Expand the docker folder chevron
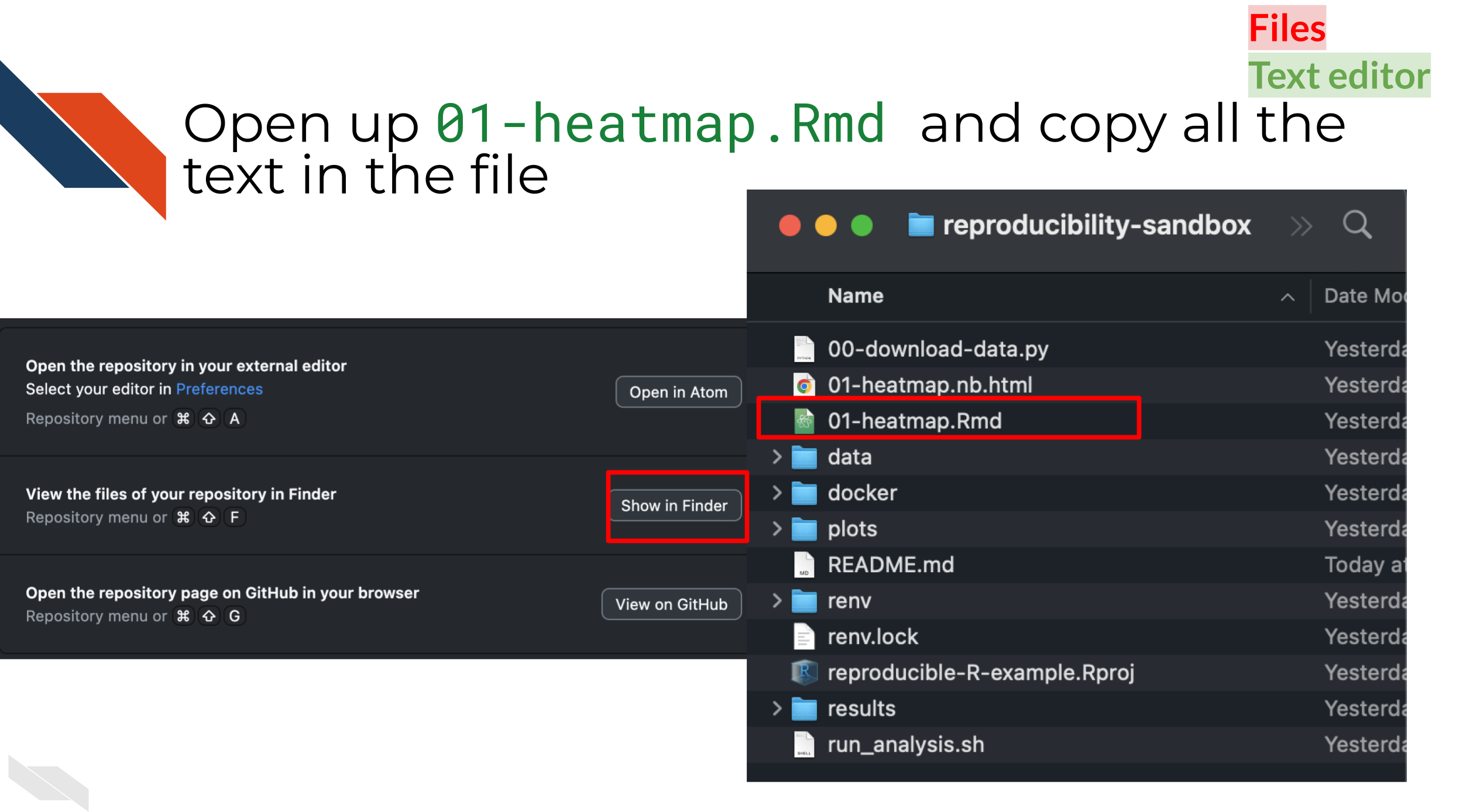 click(777, 493)
